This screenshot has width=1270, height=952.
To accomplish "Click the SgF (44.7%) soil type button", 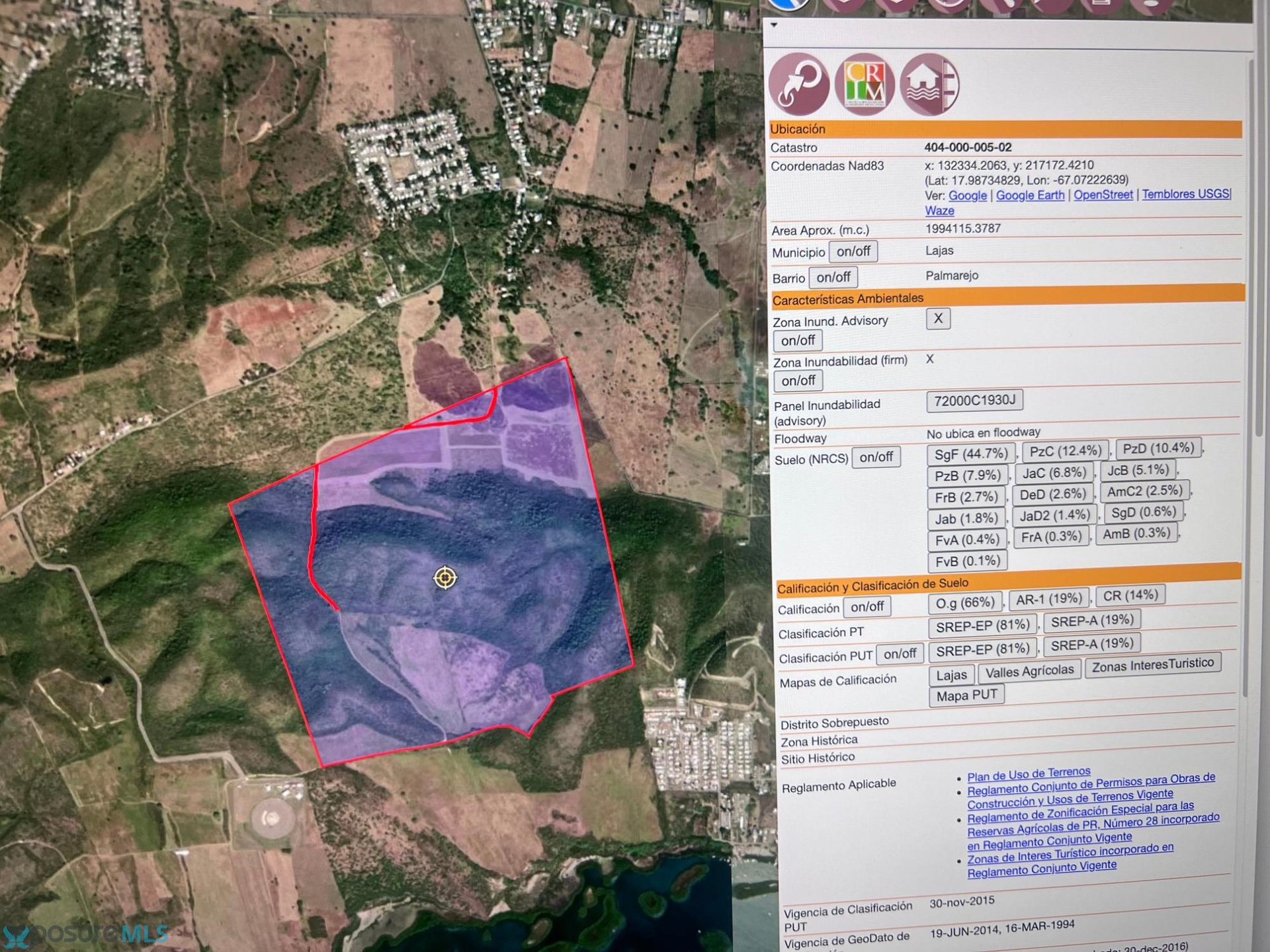I will coord(970,454).
